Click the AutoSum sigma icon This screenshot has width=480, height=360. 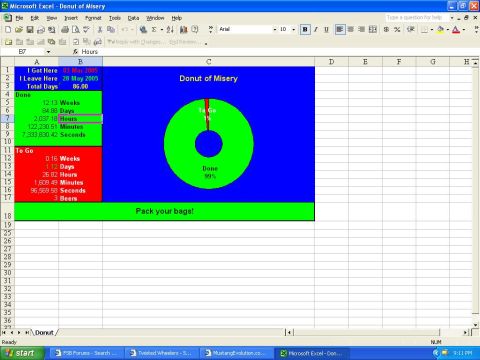pyautogui.click(x=154, y=30)
